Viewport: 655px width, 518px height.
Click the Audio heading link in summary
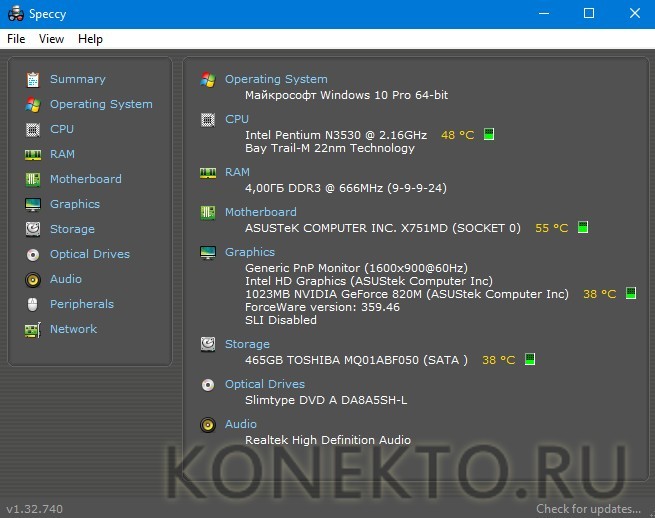click(x=241, y=424)
